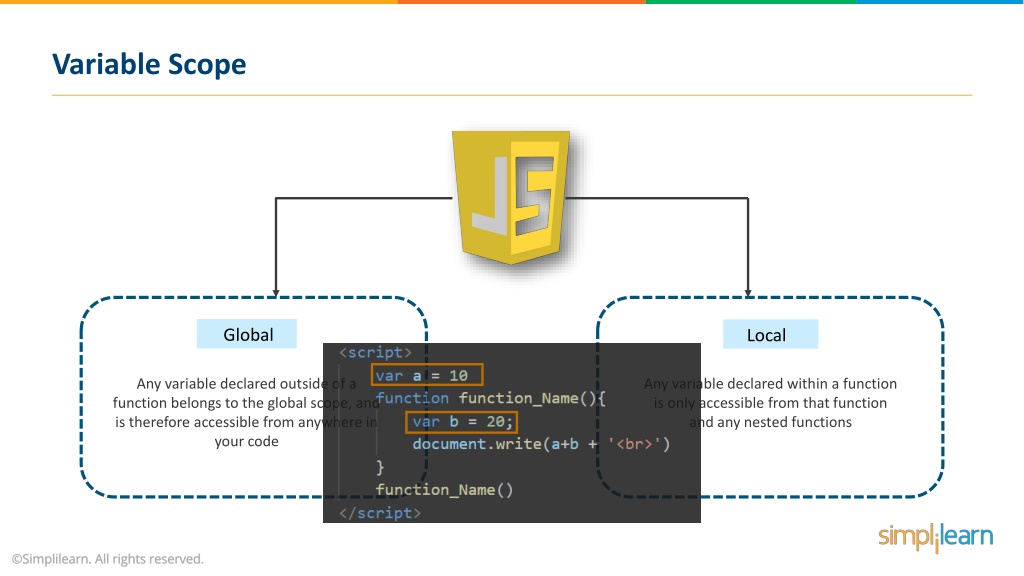The height and width of the screenshot is (576, 1024).
Task: Click the "Global" label box
Action: point(247,334)
